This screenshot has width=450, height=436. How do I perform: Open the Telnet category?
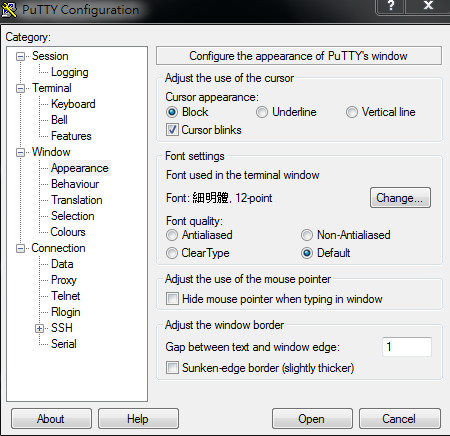pos(65,296)
